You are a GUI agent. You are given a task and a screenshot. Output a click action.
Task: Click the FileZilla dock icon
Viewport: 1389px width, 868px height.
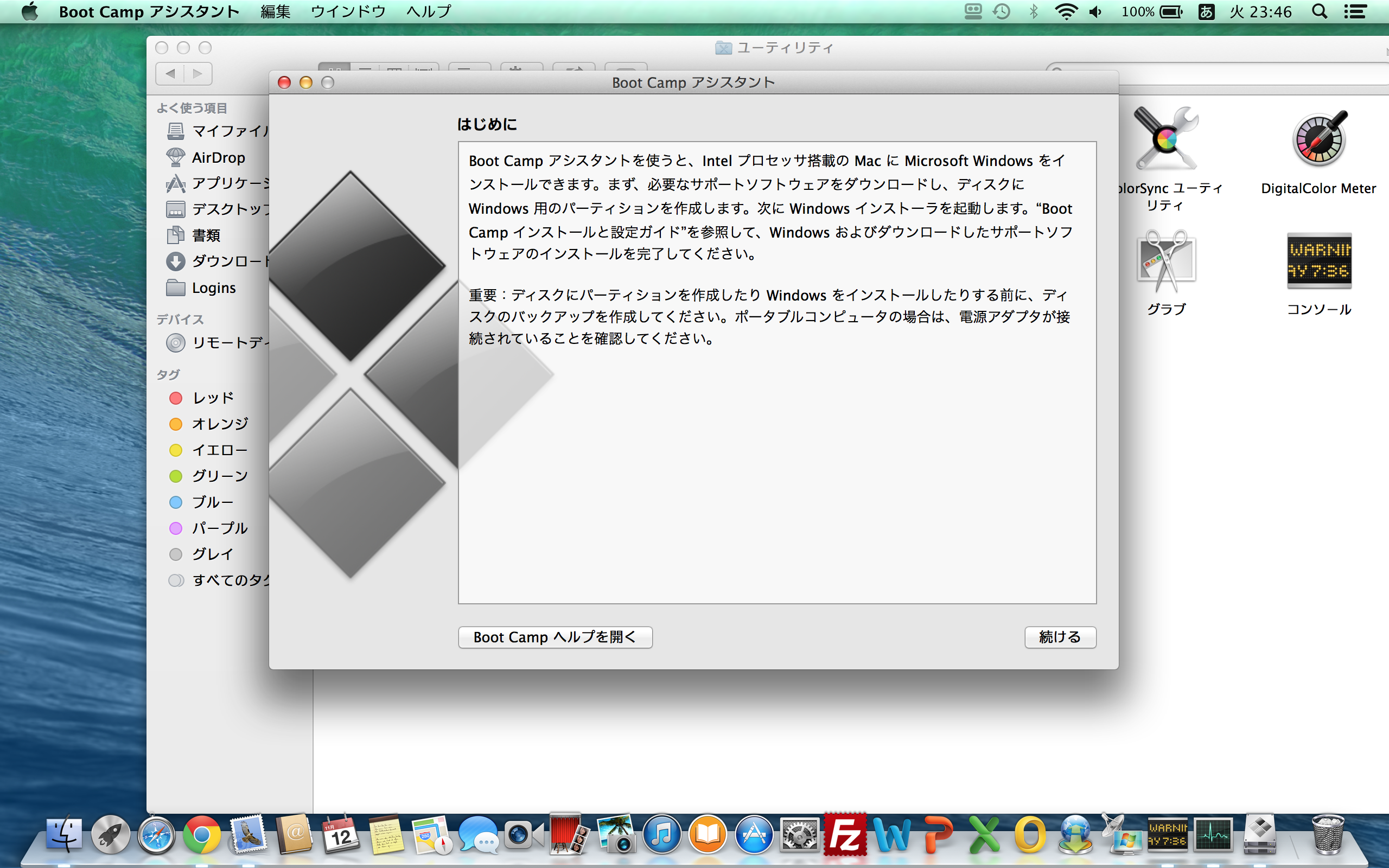[845, 834]
